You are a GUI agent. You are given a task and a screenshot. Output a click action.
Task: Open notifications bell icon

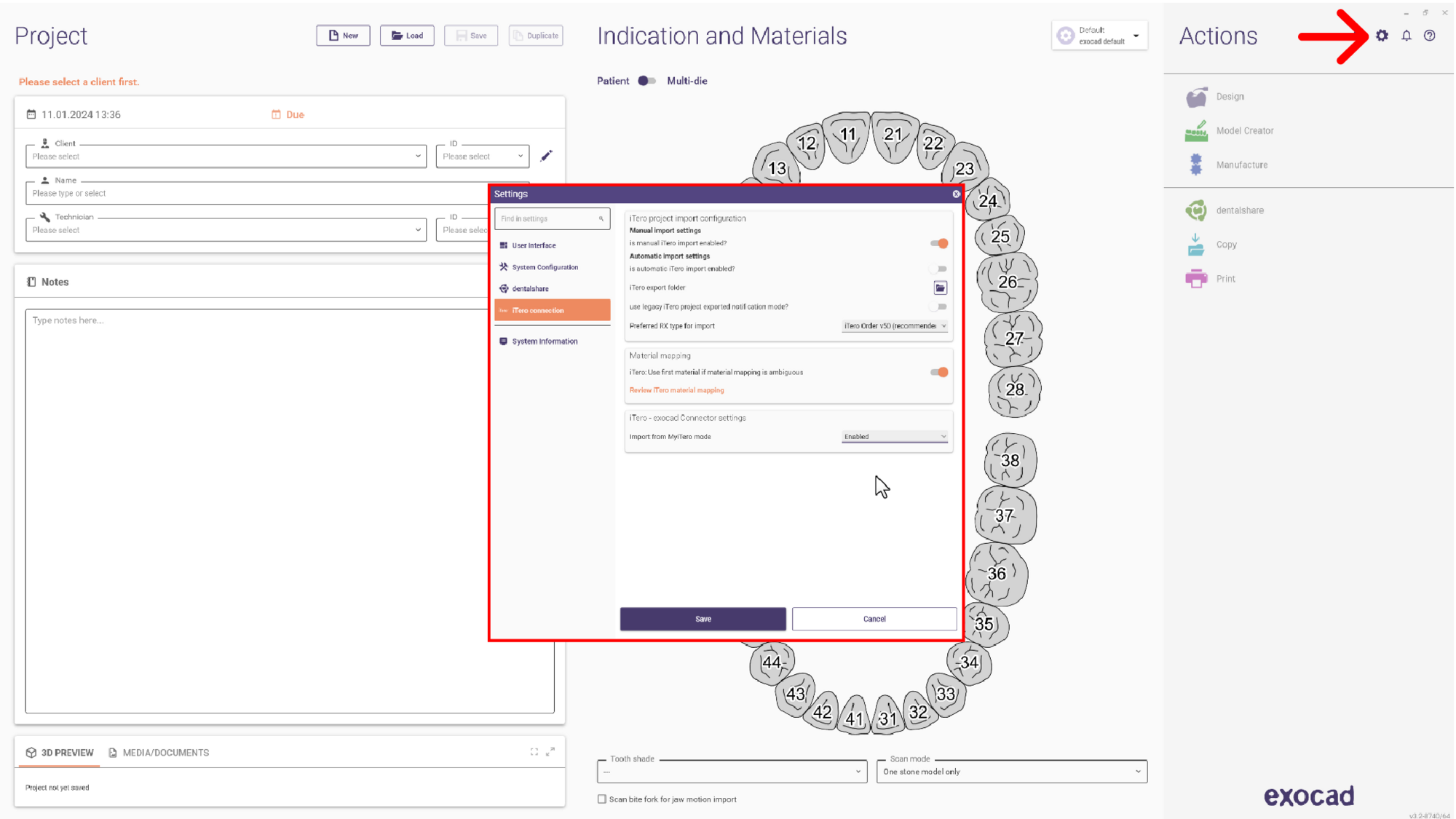1406,36
